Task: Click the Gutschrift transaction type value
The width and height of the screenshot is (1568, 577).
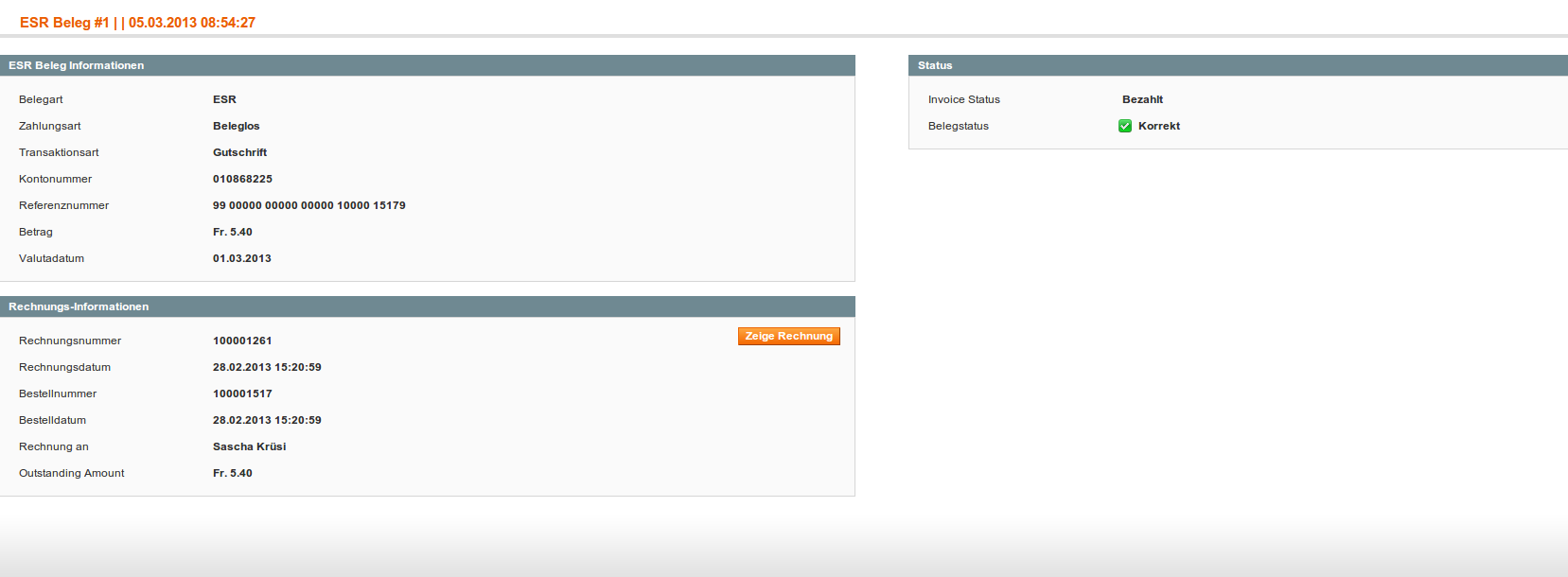Action: click(239, 152)
